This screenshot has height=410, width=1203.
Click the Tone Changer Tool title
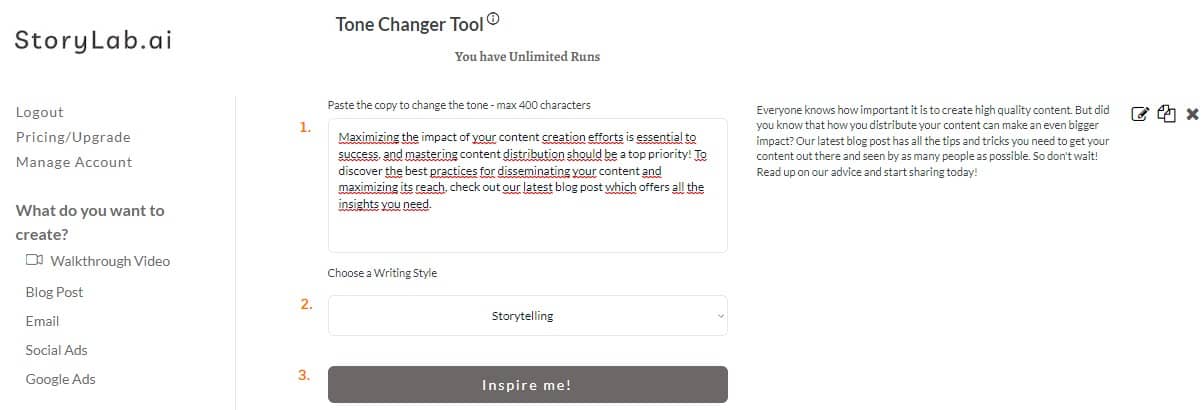pos(409,25)
